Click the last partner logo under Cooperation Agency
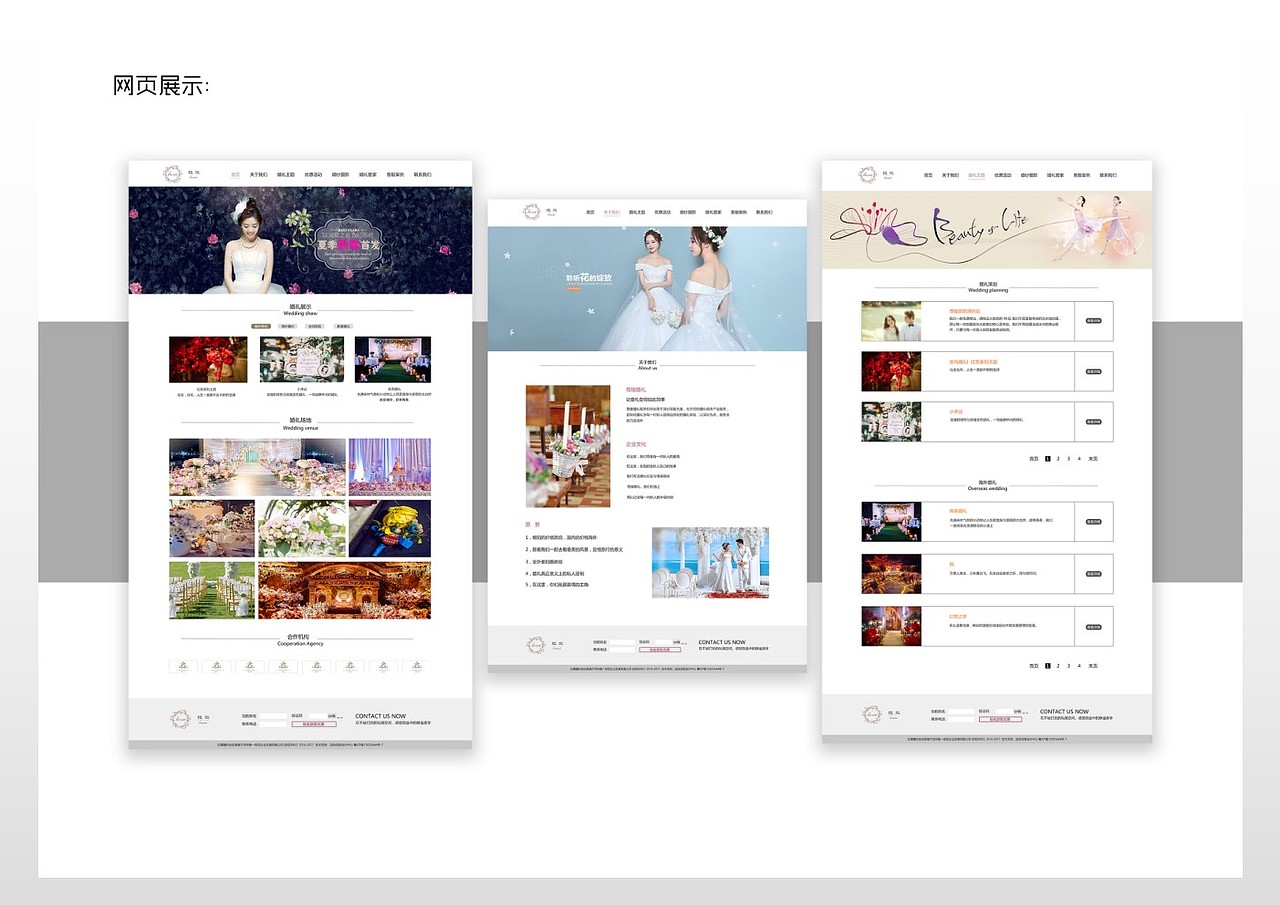 point(416,666)
